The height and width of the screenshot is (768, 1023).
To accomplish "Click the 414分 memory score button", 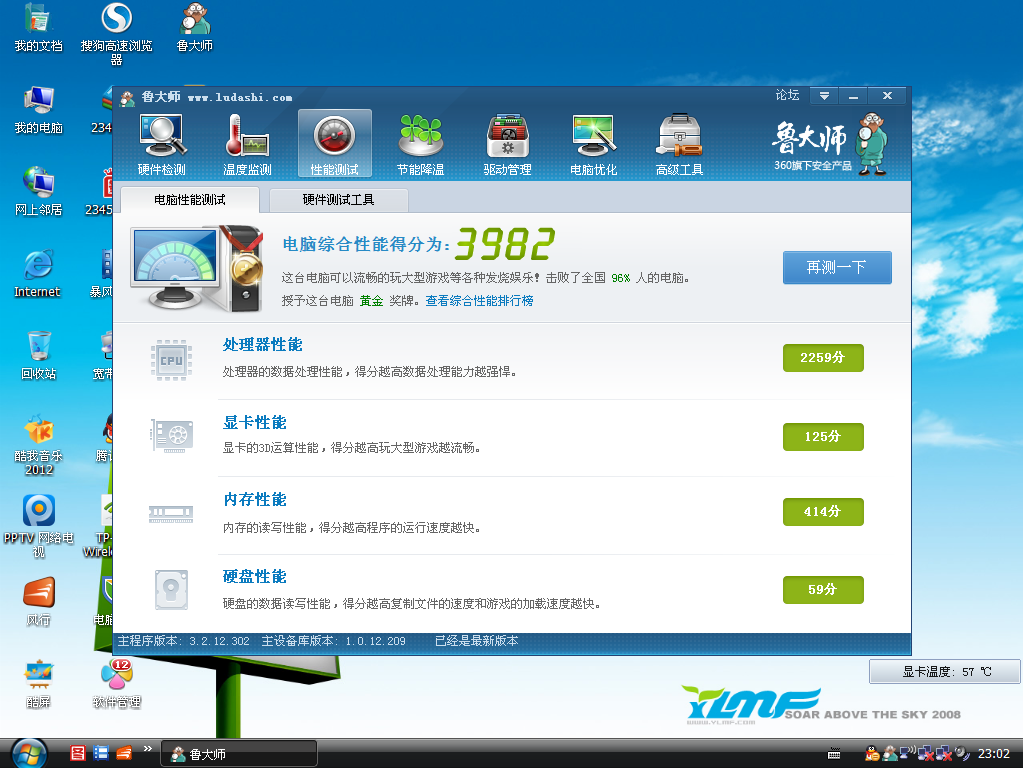I will click(x=823, y=512).
